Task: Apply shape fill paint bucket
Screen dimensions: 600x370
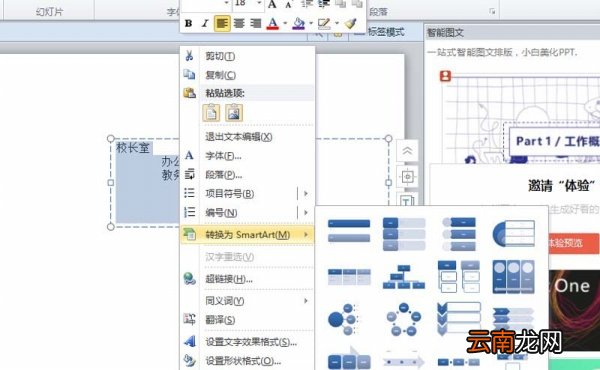Action: (x=298, y=24)
